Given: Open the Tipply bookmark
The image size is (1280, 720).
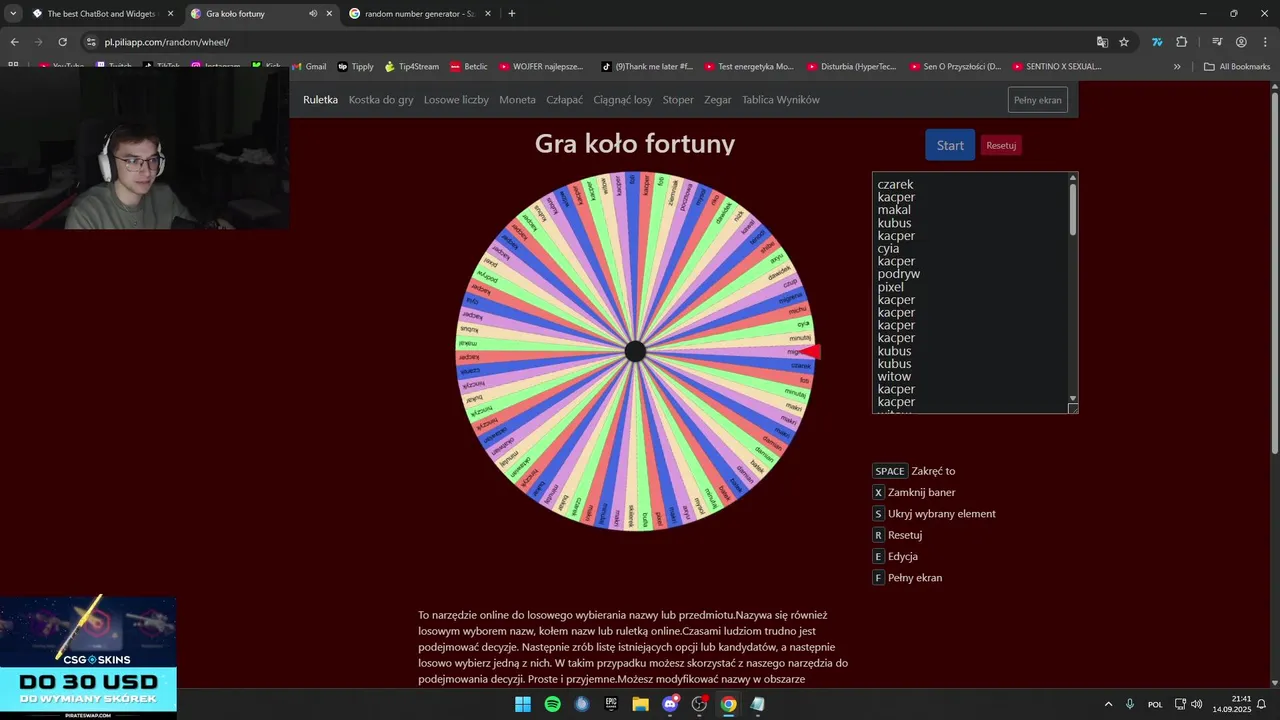Looking at the screenshot, I should pyautogui.click(x=356, y=67).
